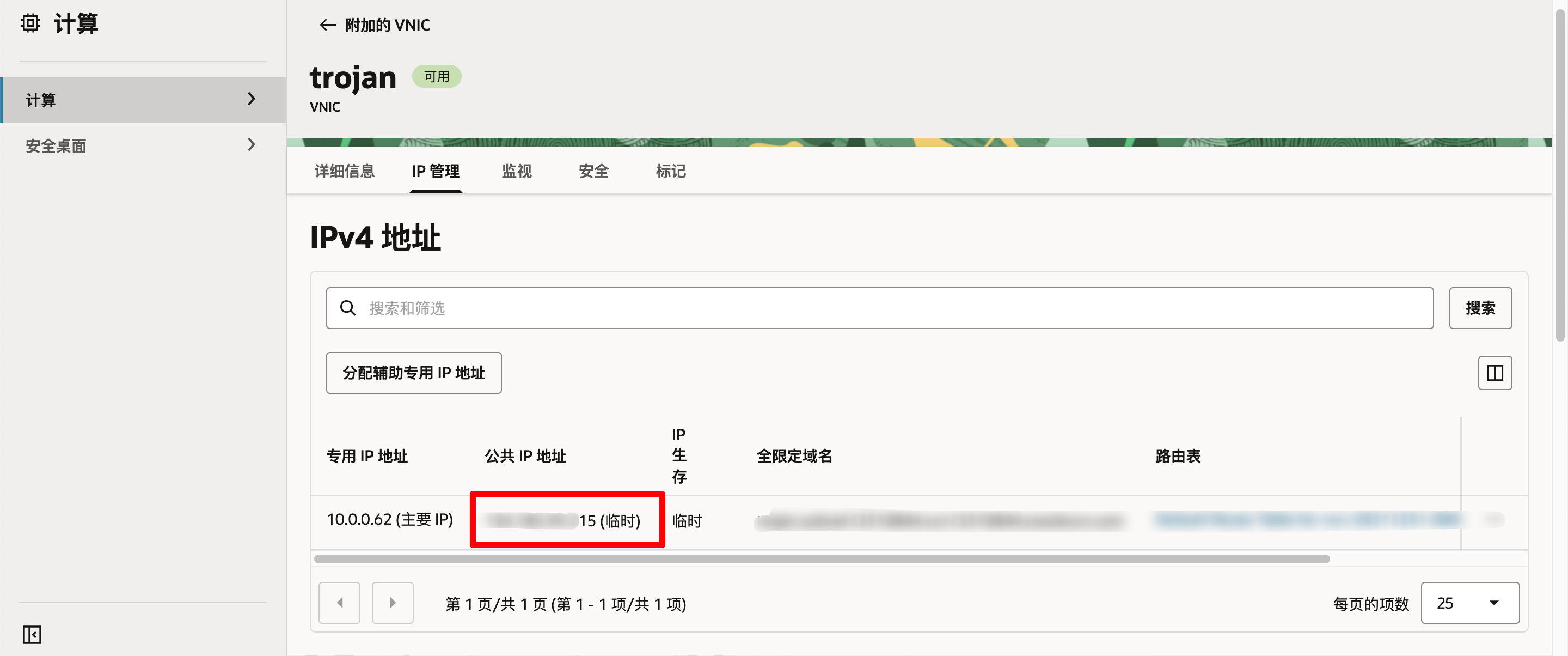Switch to the 详细信息 tab

point(344,171)
